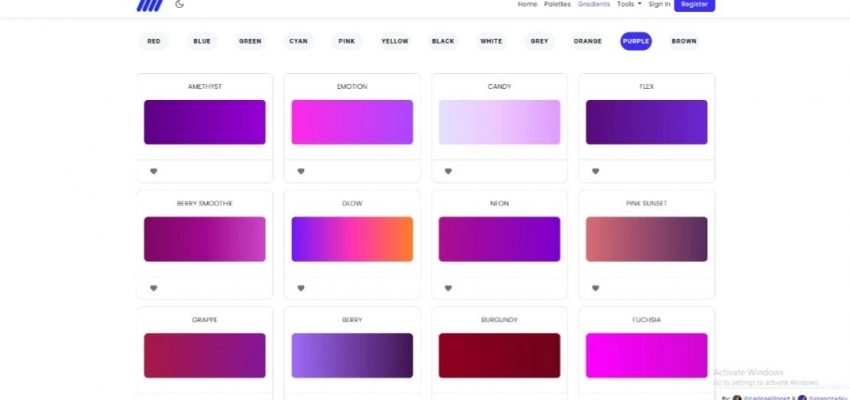The width and height of the screenshot is (850, 400).
Task: Click the Register button
Action: 694,4
